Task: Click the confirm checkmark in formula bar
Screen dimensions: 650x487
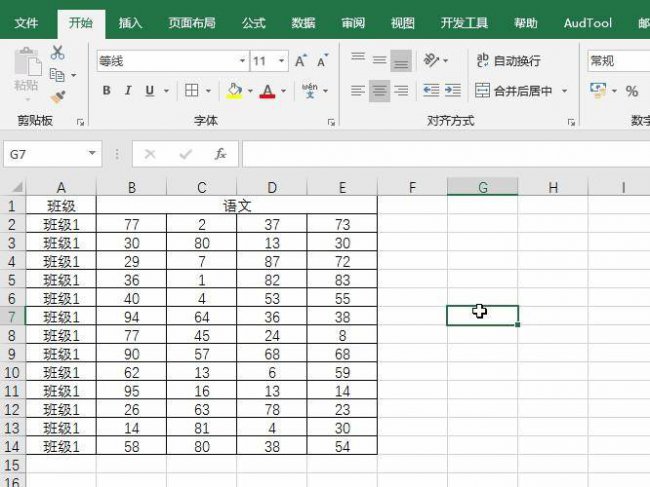Action: (185, 154)
